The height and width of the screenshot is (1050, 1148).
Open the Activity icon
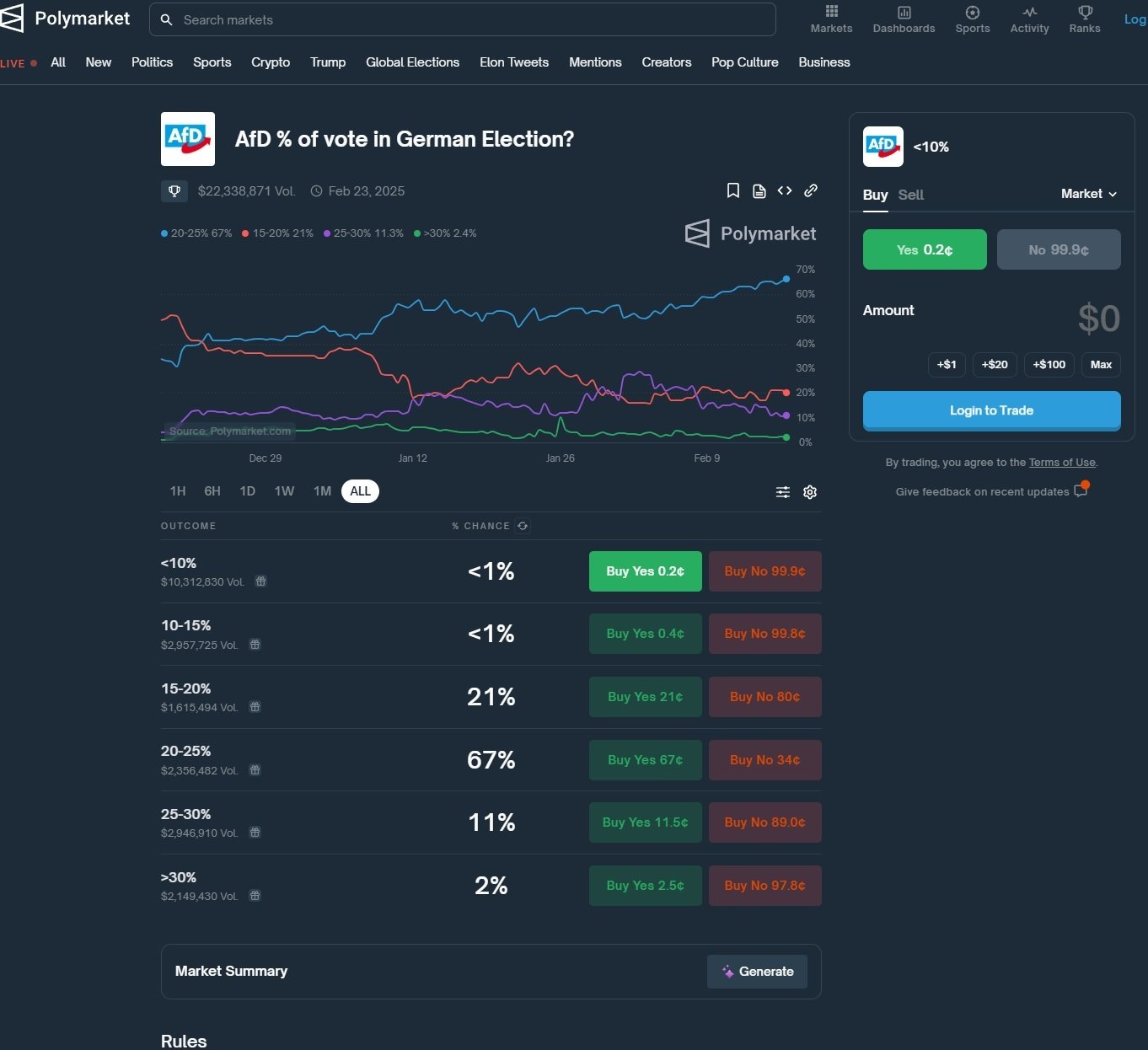[1029, 12]
